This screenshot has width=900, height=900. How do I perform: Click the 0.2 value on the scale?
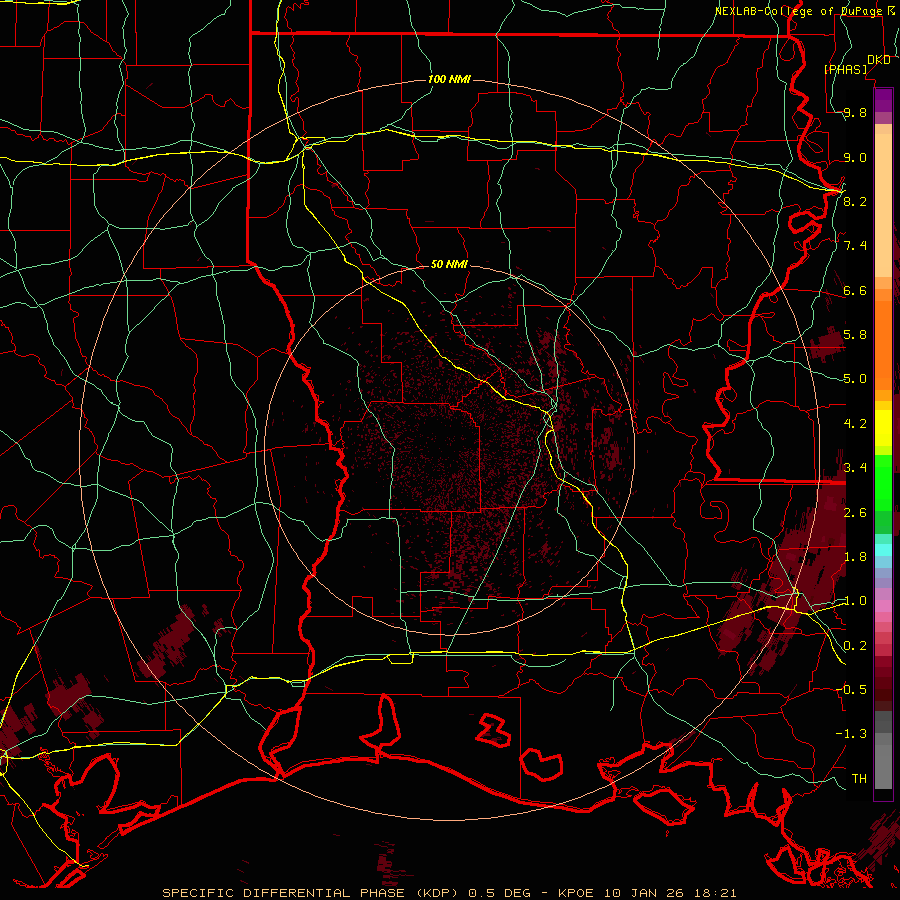855,646
